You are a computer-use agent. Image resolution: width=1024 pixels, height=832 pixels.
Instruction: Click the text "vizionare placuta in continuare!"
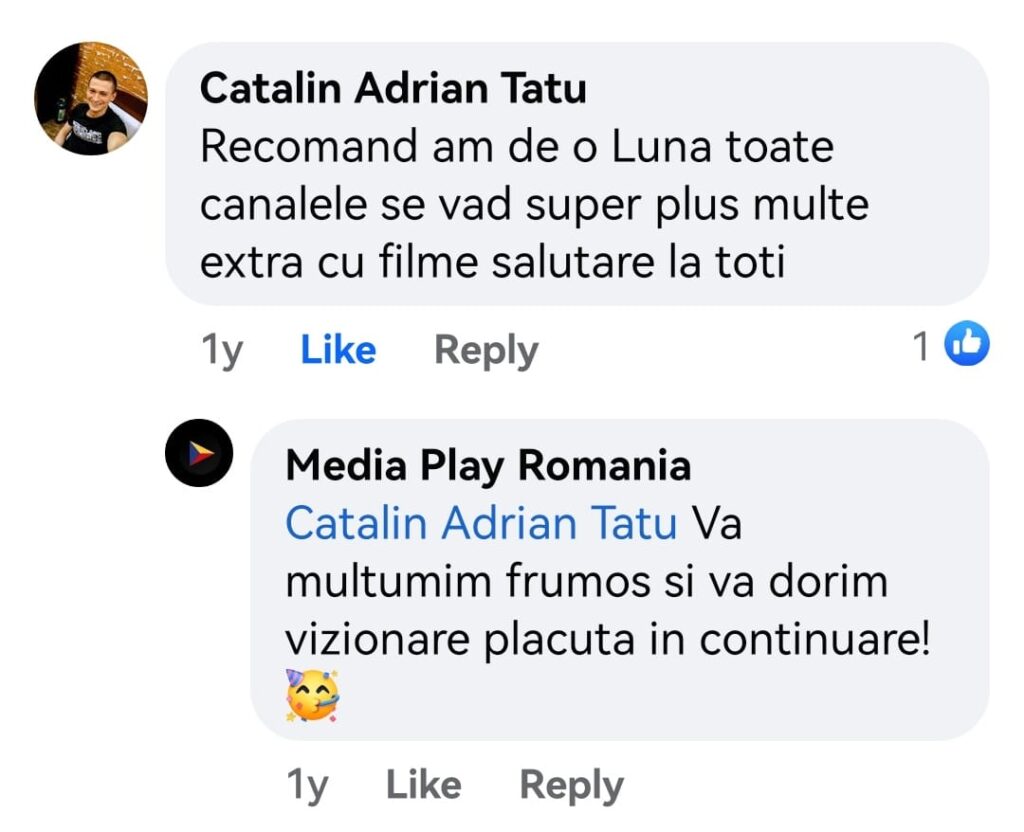pyautogui.click(x=607, y=640)
